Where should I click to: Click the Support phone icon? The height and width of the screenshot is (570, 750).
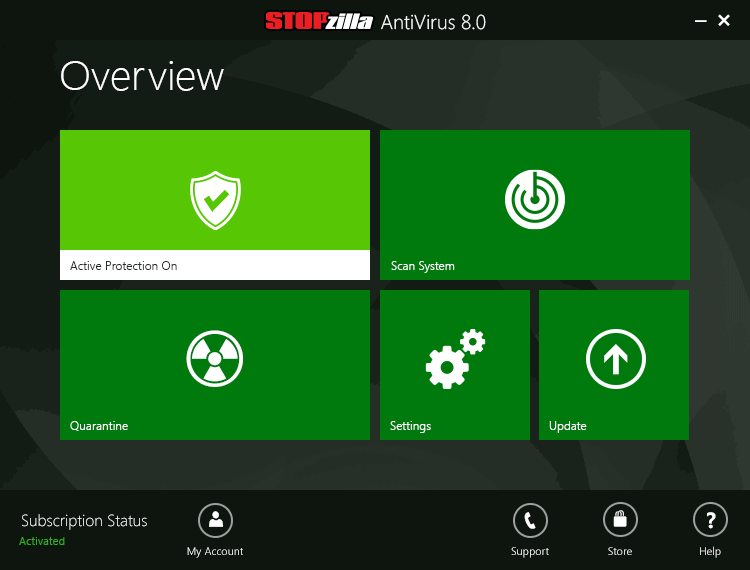pos(530,520)
